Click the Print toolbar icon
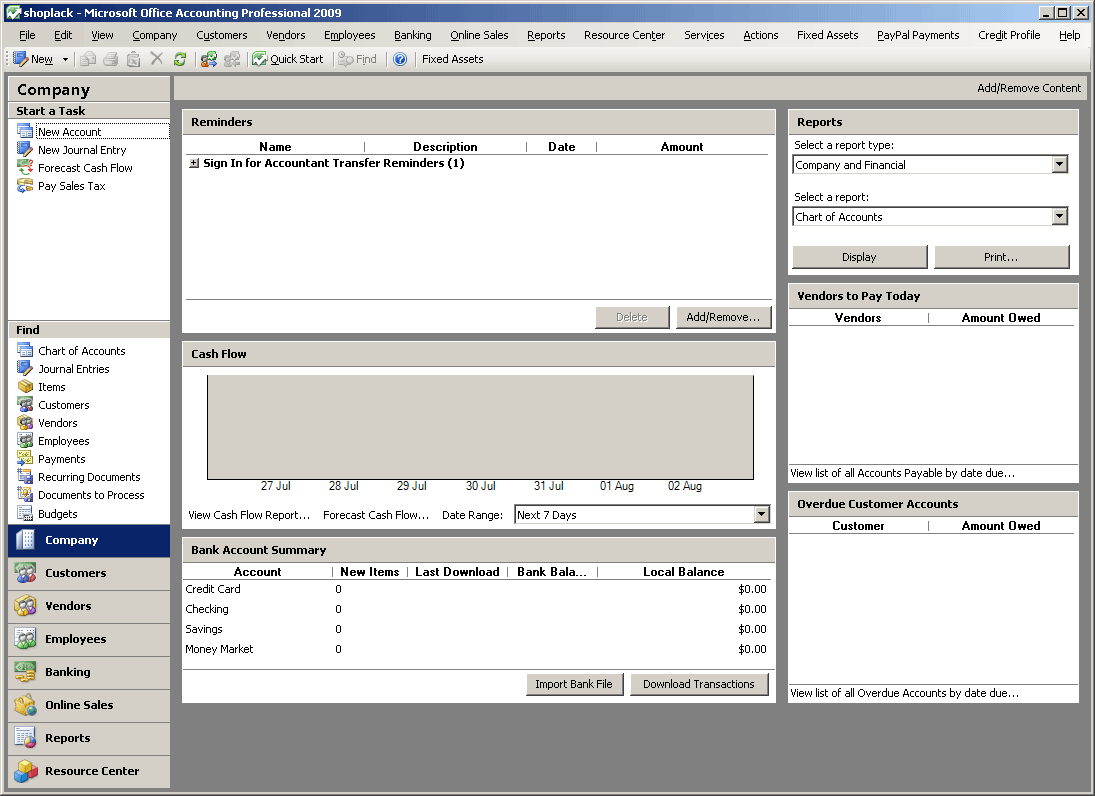 click(110, 59)
